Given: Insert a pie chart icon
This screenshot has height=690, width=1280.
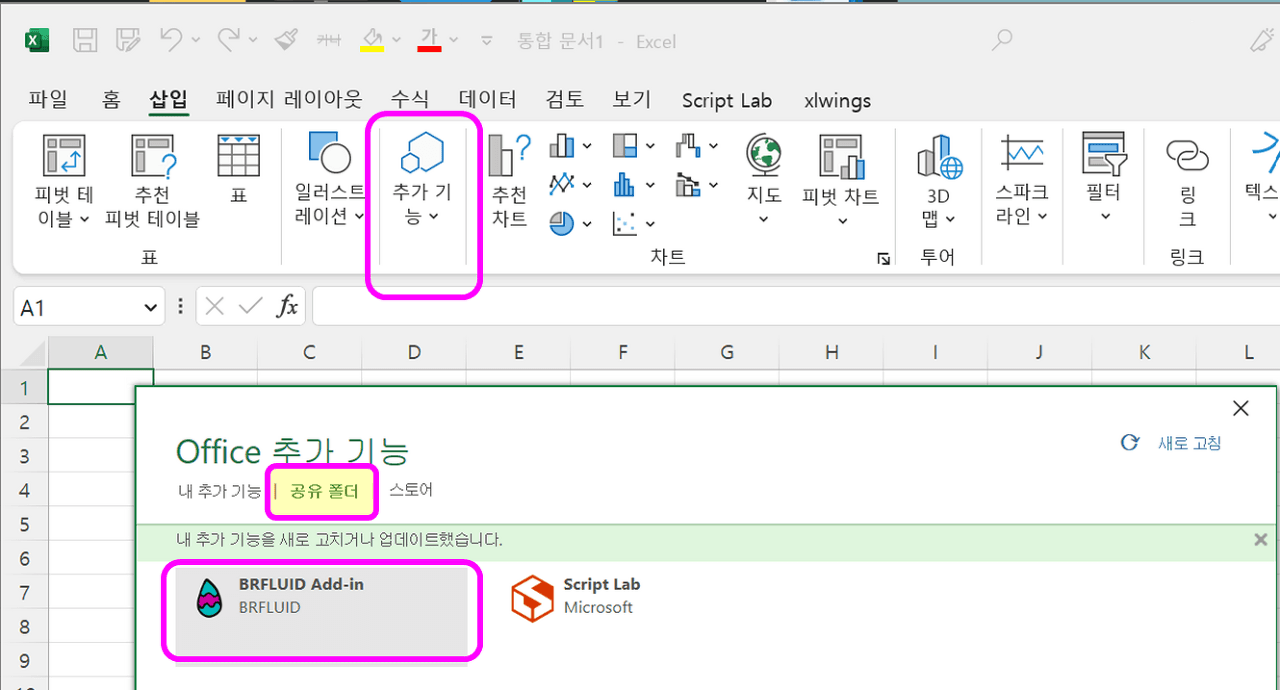Looking at the screenshot, I should pos(562,222).
